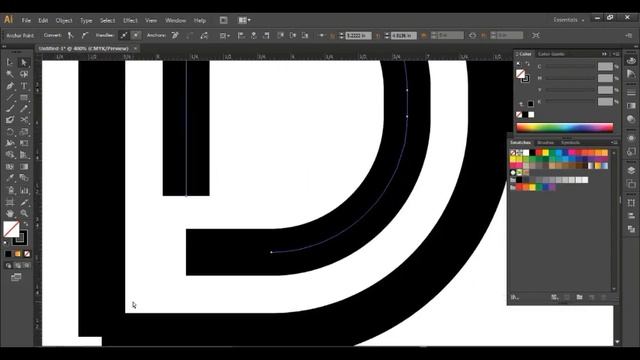This screenshot has width=640, height=360.
Task: Switch to the Symbols tab
Action: click(x=570, y=142)
